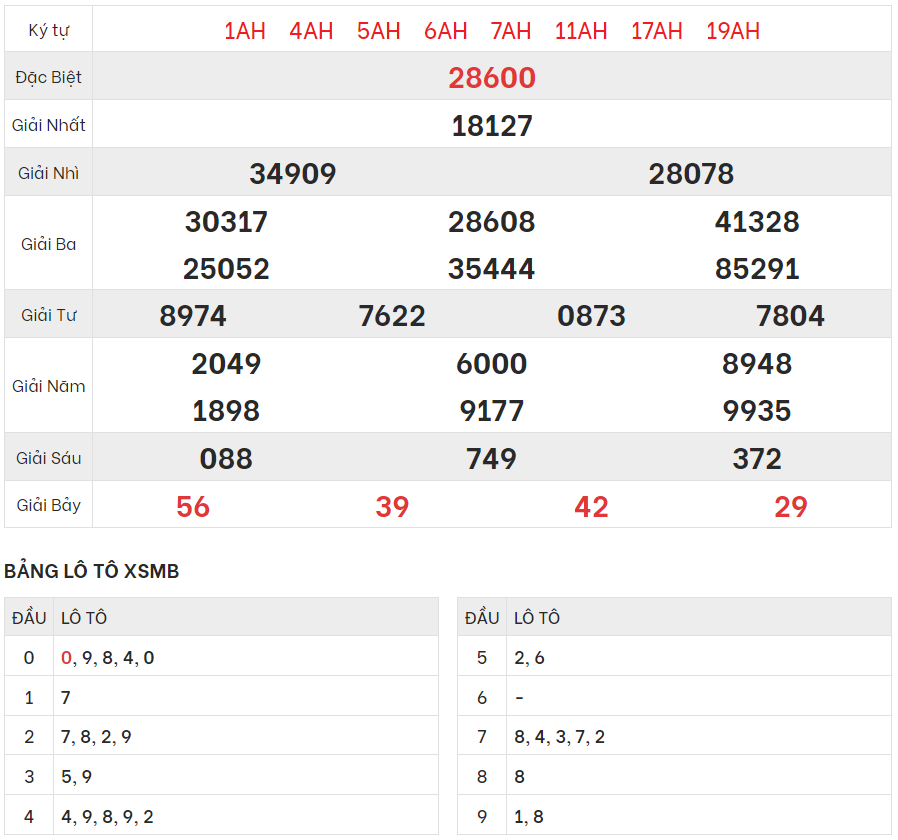The height and width of the screenshot is (840, 898).
Task: Select the red Giải Bảy number 29
Action: pos(790,507)
